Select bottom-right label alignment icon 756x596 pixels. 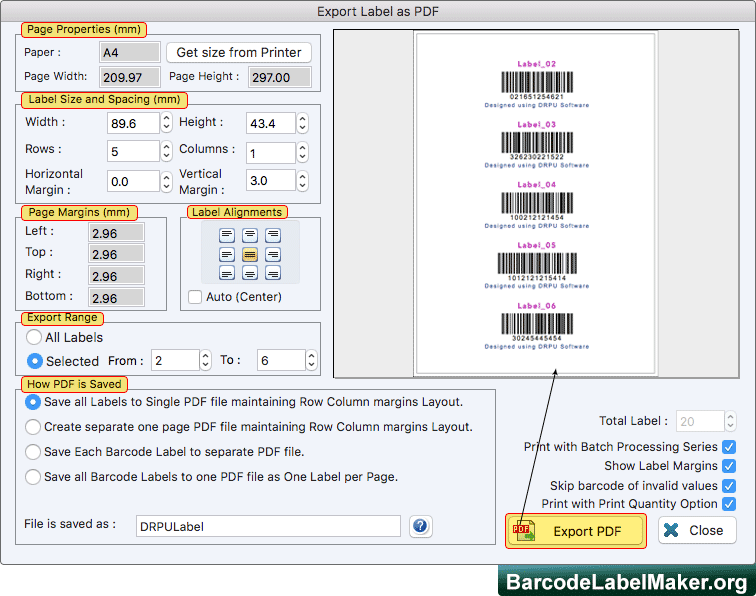(273, 273)
